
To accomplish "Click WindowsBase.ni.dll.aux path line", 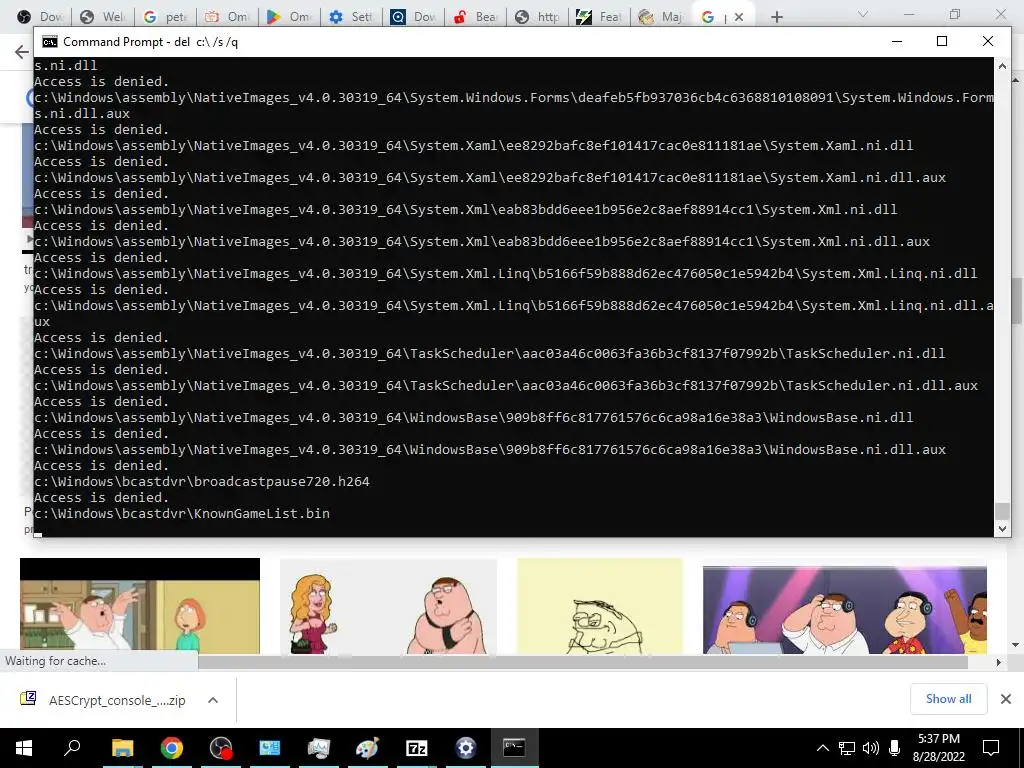I will tap(490, 449).
